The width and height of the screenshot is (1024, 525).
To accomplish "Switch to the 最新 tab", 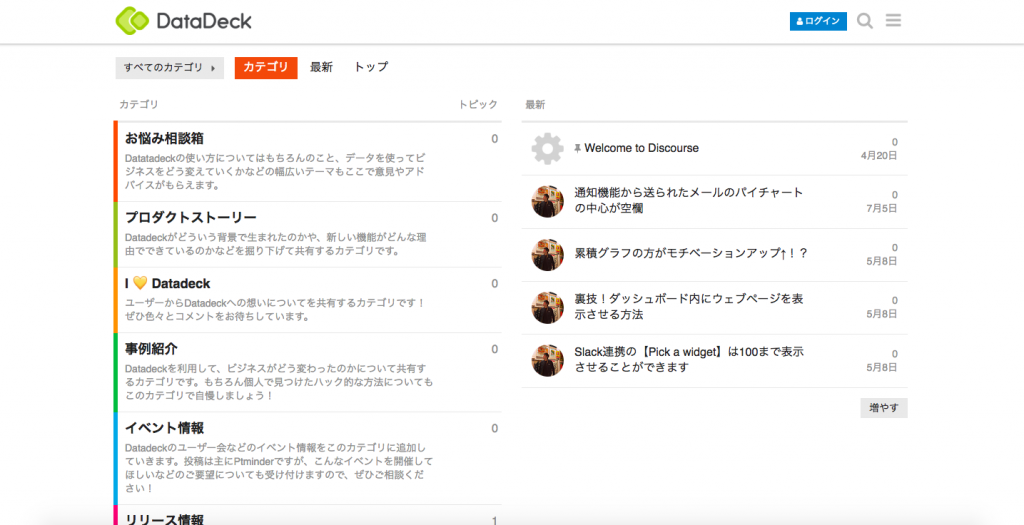I will (321, 67).
